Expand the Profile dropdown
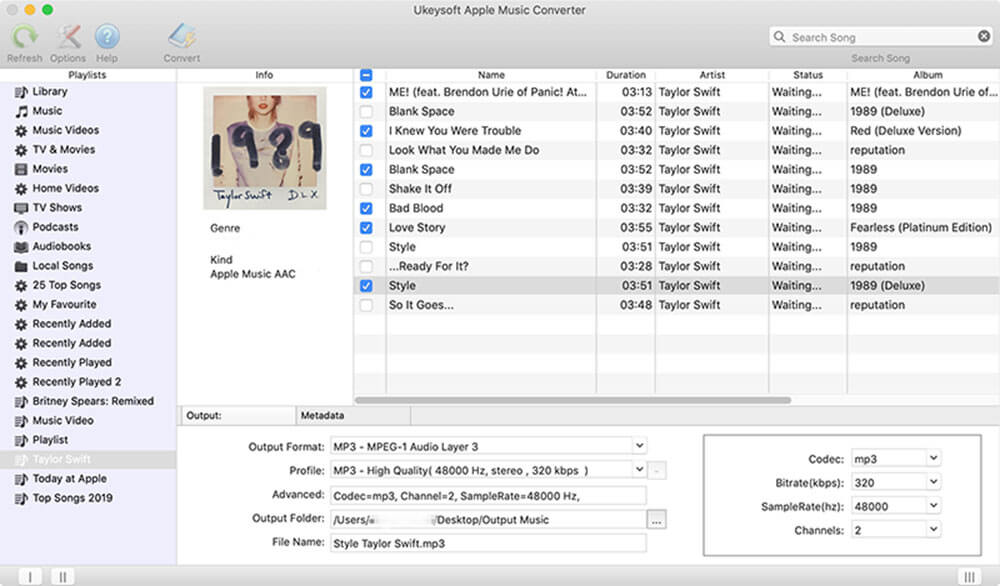 639,469
